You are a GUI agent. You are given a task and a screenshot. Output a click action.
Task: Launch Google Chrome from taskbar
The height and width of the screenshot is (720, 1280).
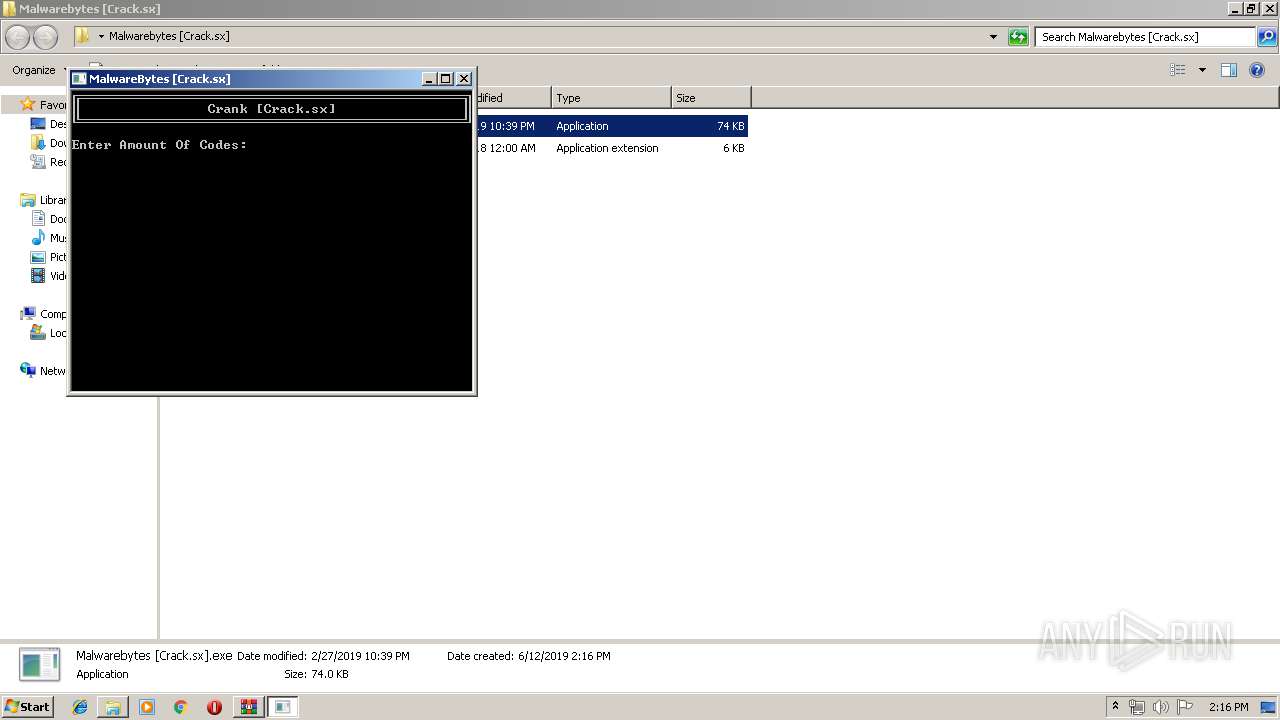(181, 707)
